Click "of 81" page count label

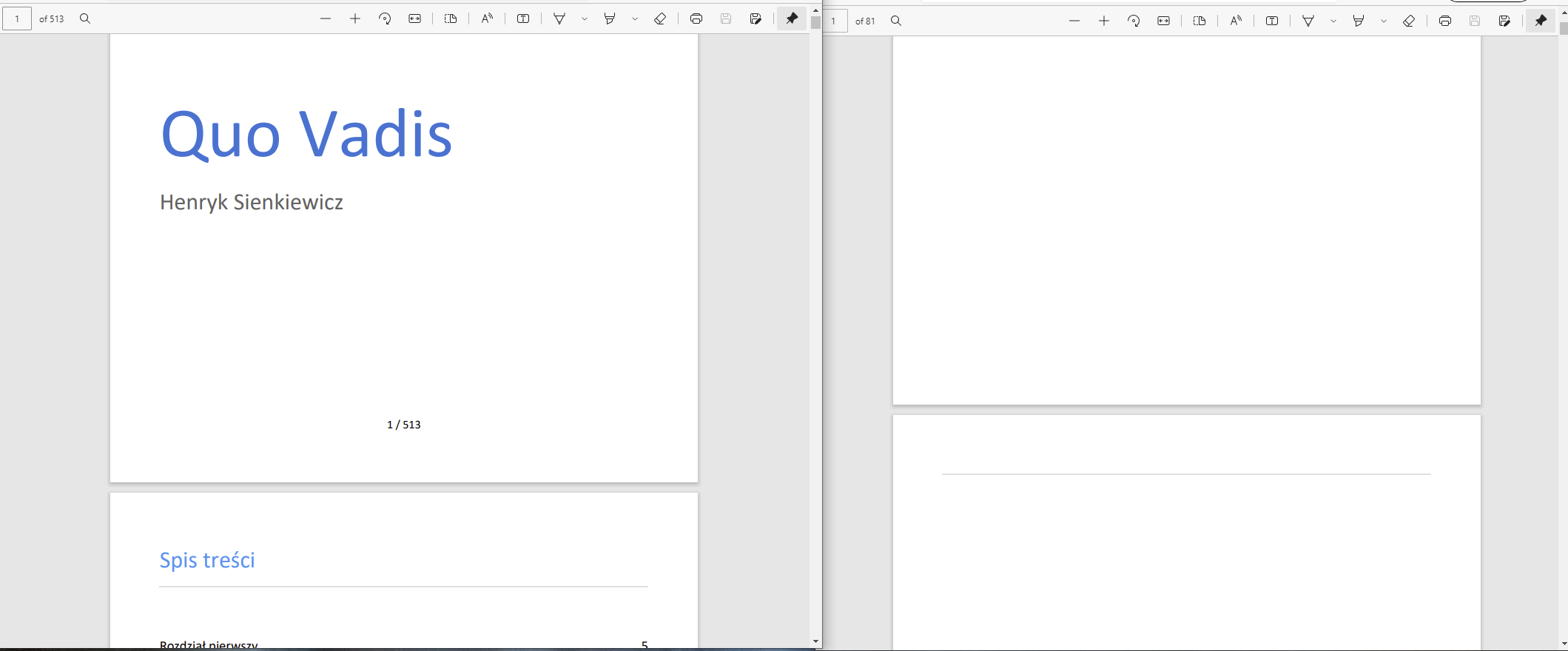(865, 21)
